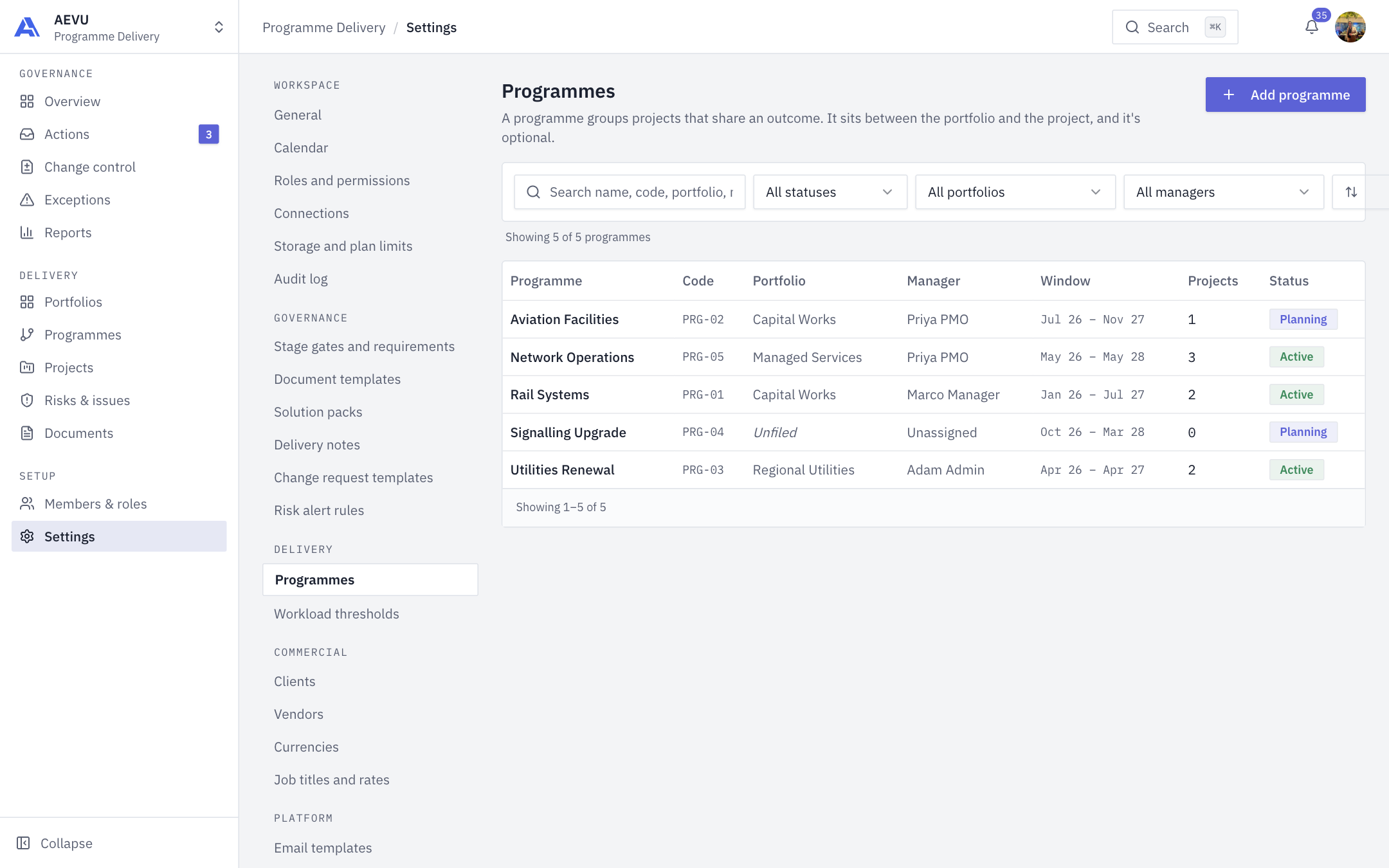This screenshot has width=1389, height=868.
Task: Toggle the sort order arrows button
Action: click(1351, 192)
